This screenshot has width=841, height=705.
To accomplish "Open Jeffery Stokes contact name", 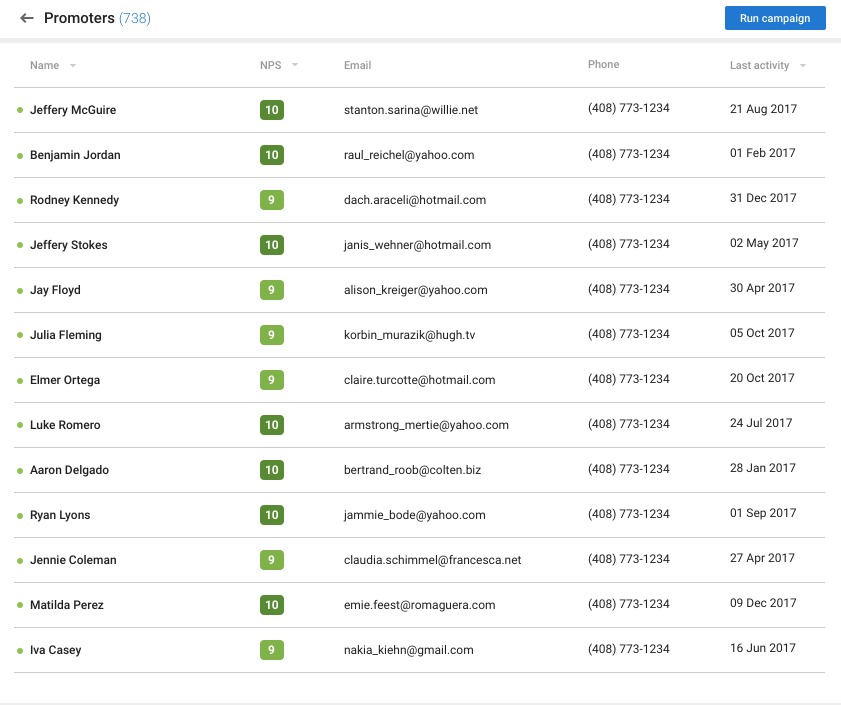I will click(x=68, y=245).
